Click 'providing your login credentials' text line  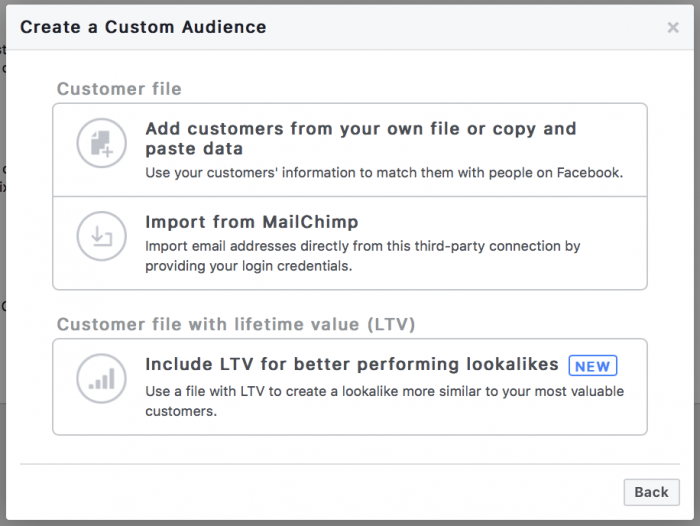point(248,266)
